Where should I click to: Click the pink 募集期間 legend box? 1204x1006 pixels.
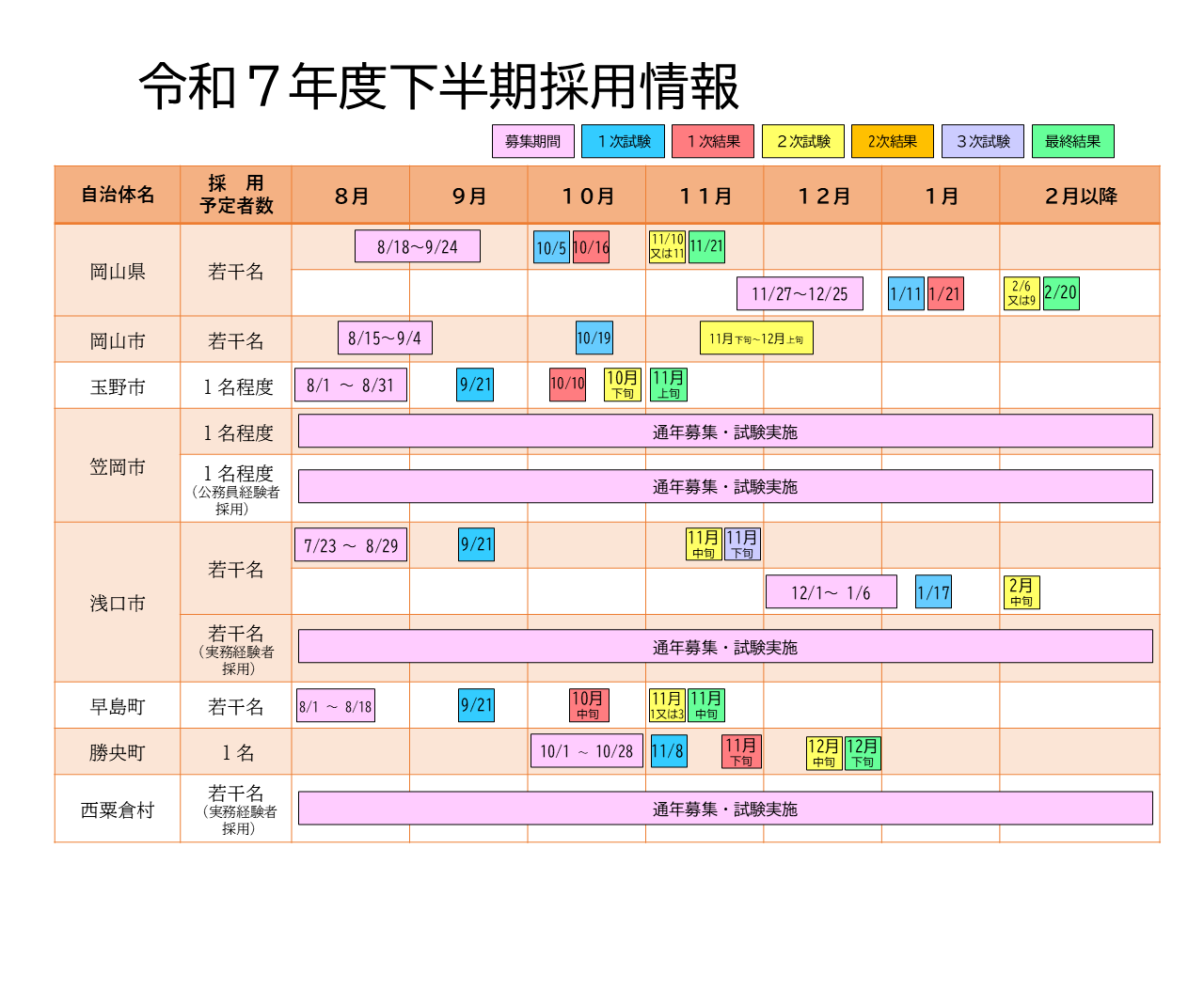532,142
